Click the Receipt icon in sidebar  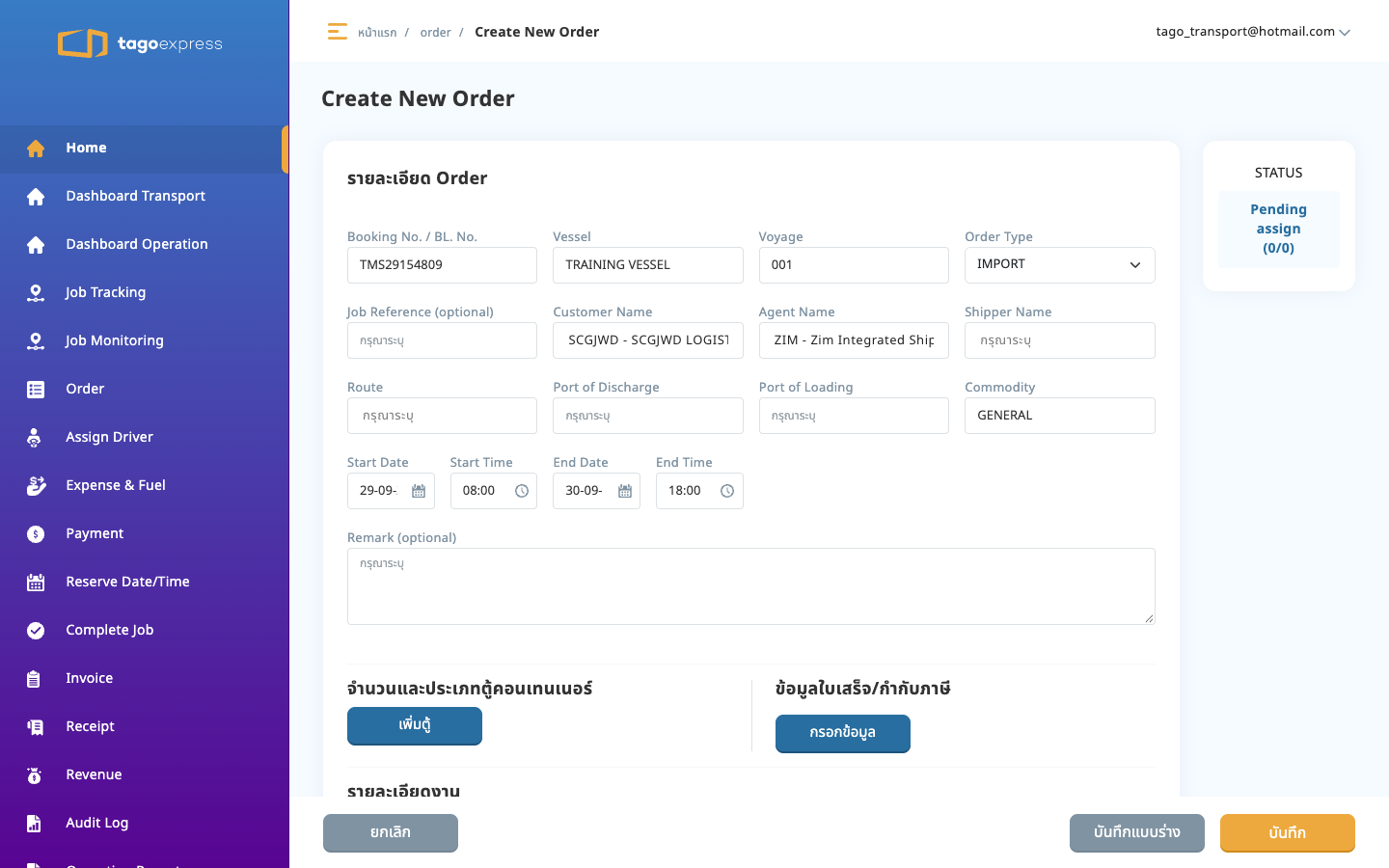[36, 727]
